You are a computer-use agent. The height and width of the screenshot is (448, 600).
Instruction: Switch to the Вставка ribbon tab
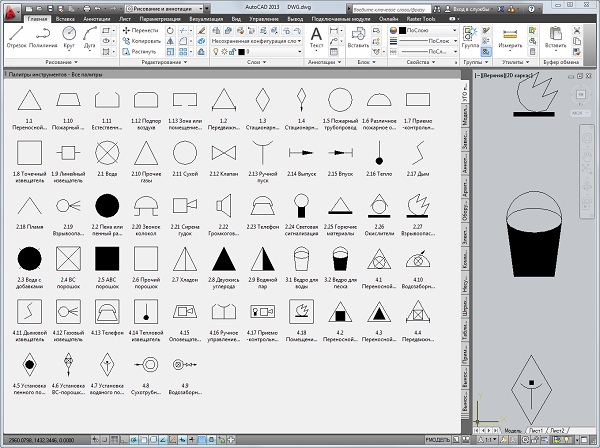click(65, 19)
